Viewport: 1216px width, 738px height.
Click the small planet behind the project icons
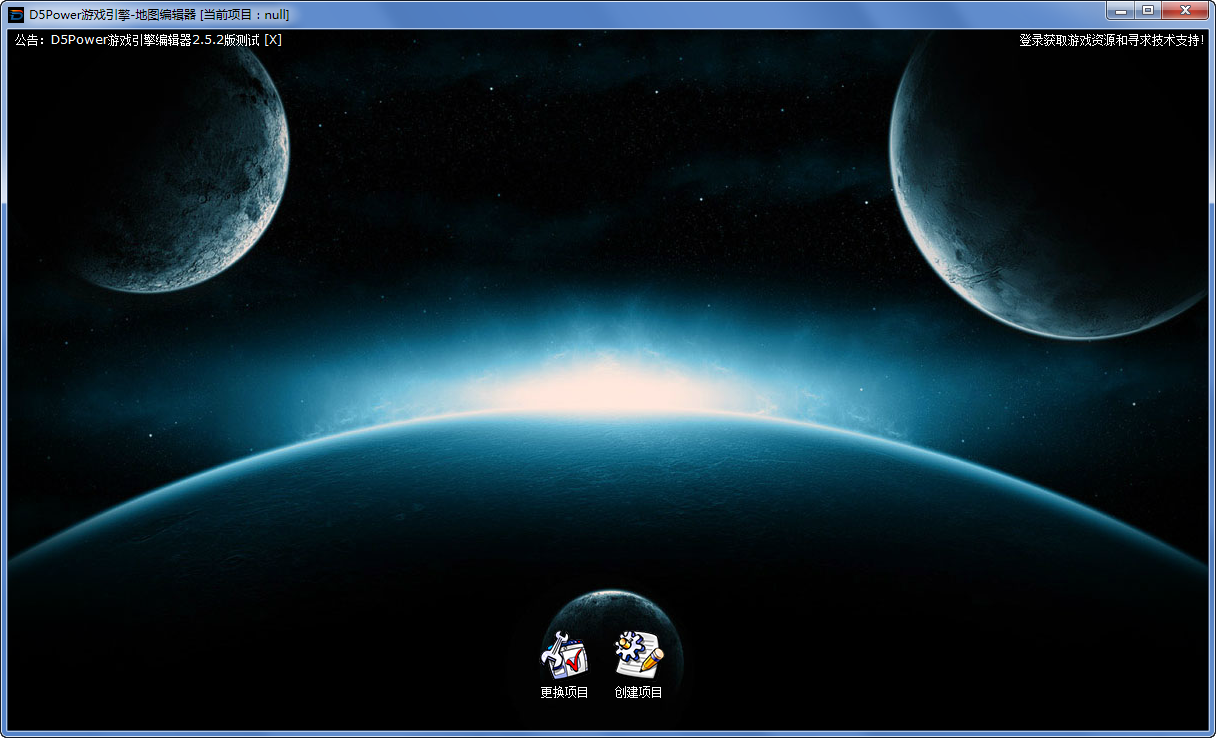(x=608, y=608)
